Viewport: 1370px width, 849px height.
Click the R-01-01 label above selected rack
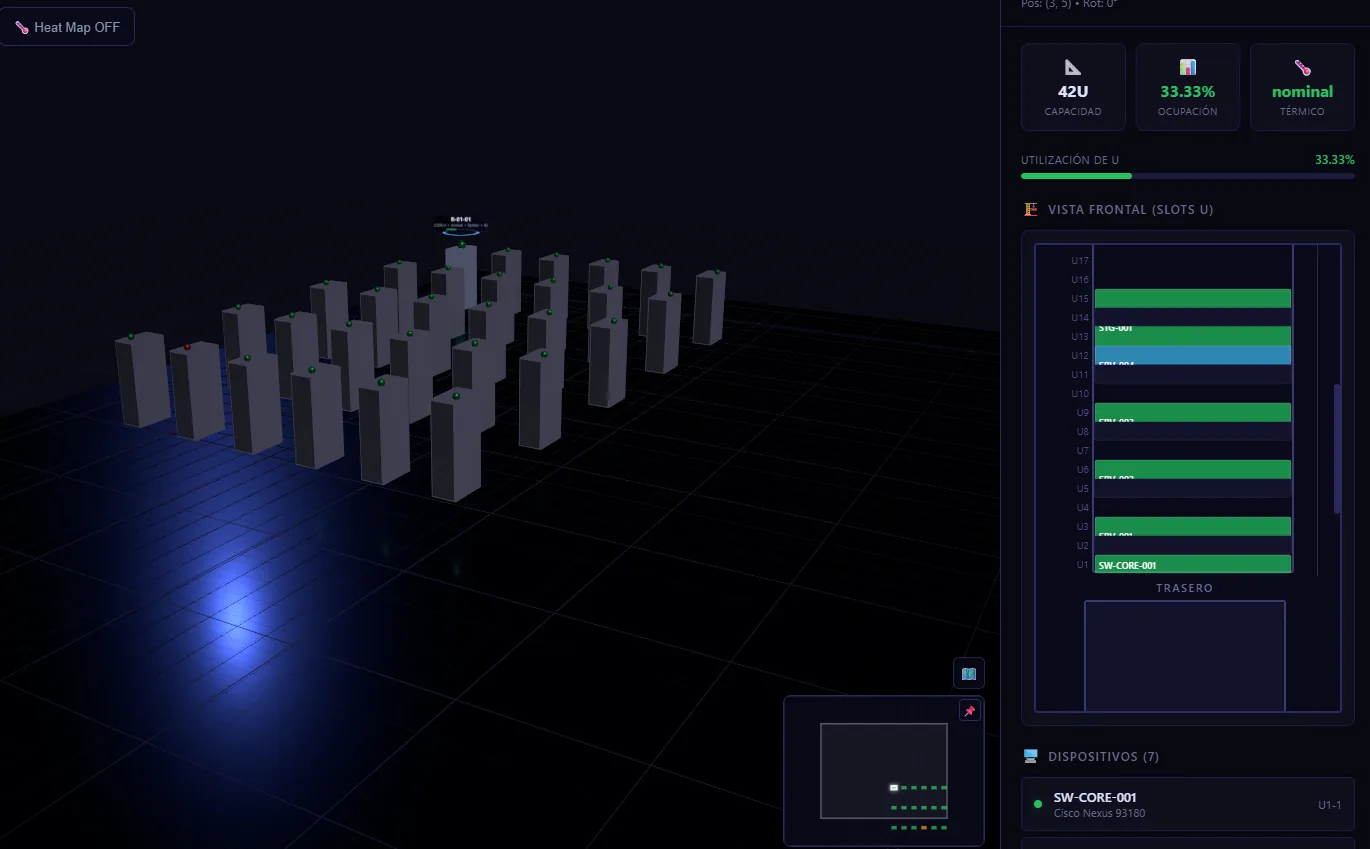point(461,218)
